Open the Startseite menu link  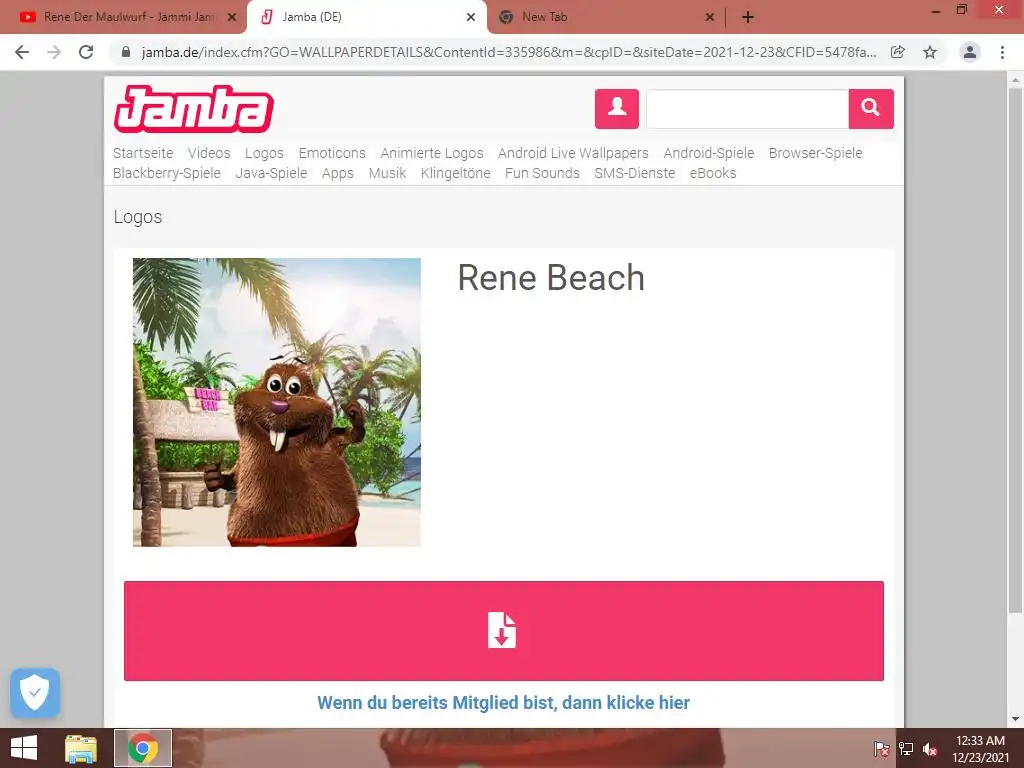(143, 153)
